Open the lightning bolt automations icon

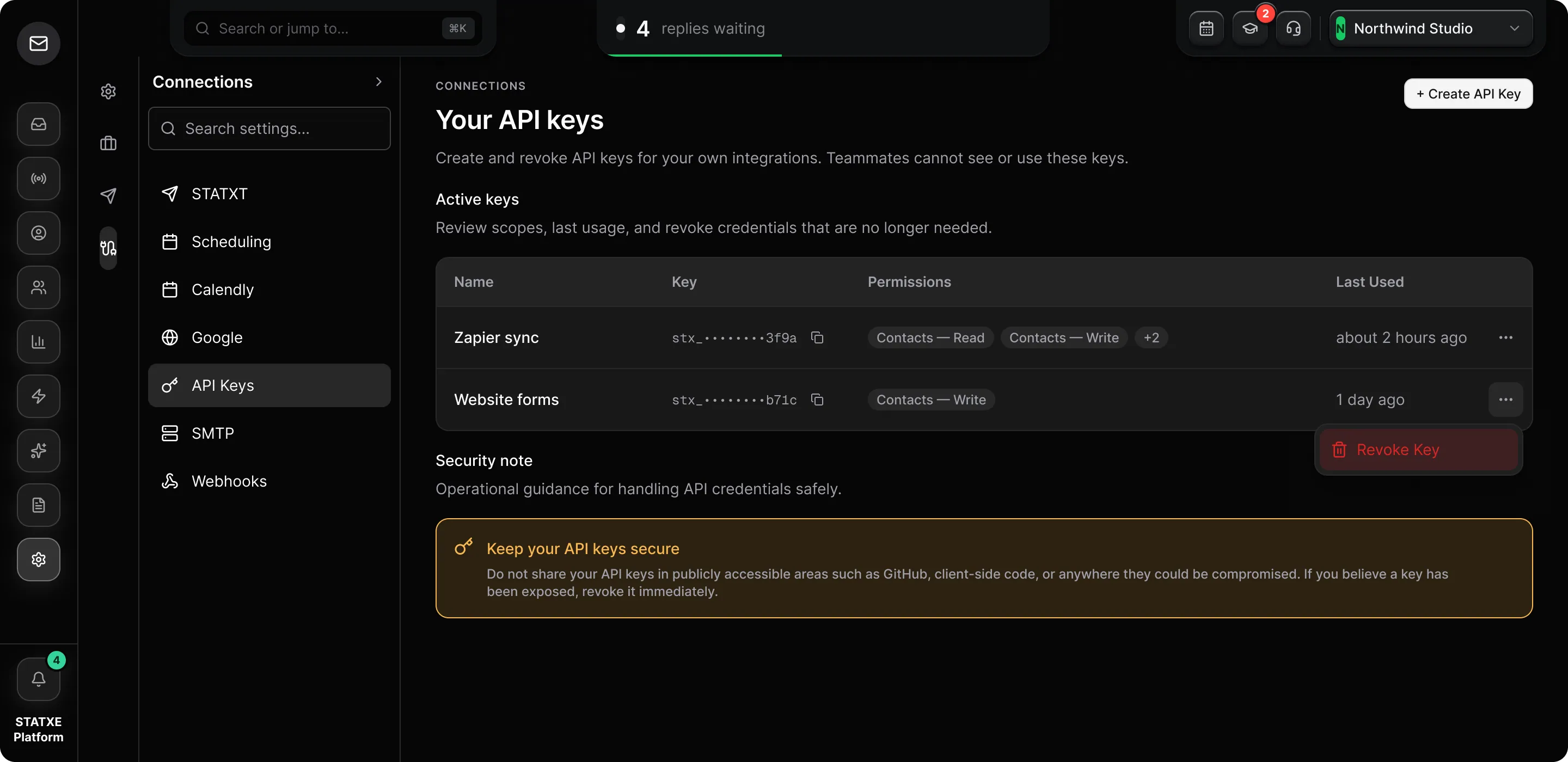[x=38, y=396]
